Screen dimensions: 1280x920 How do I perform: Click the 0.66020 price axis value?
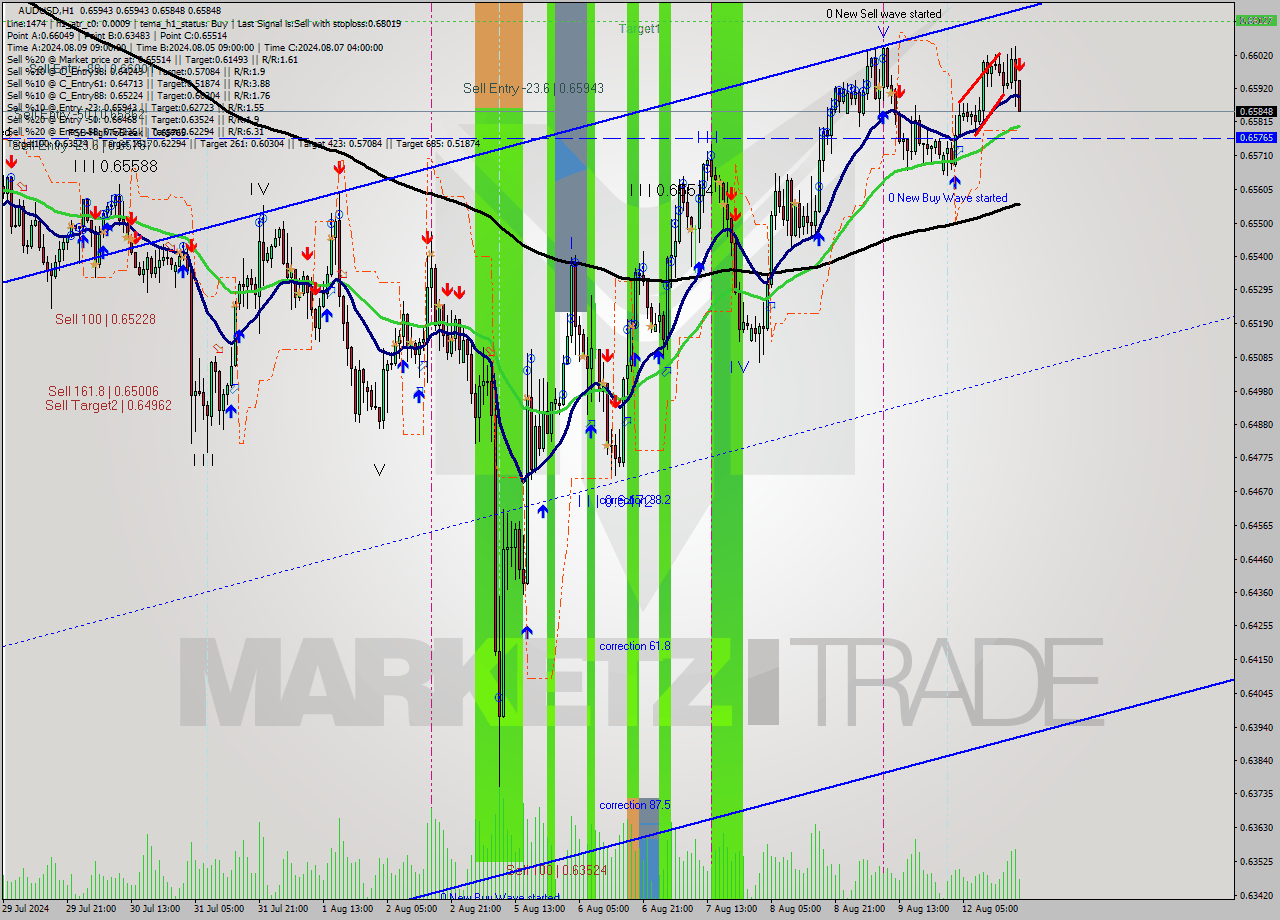coord(1256,55)
